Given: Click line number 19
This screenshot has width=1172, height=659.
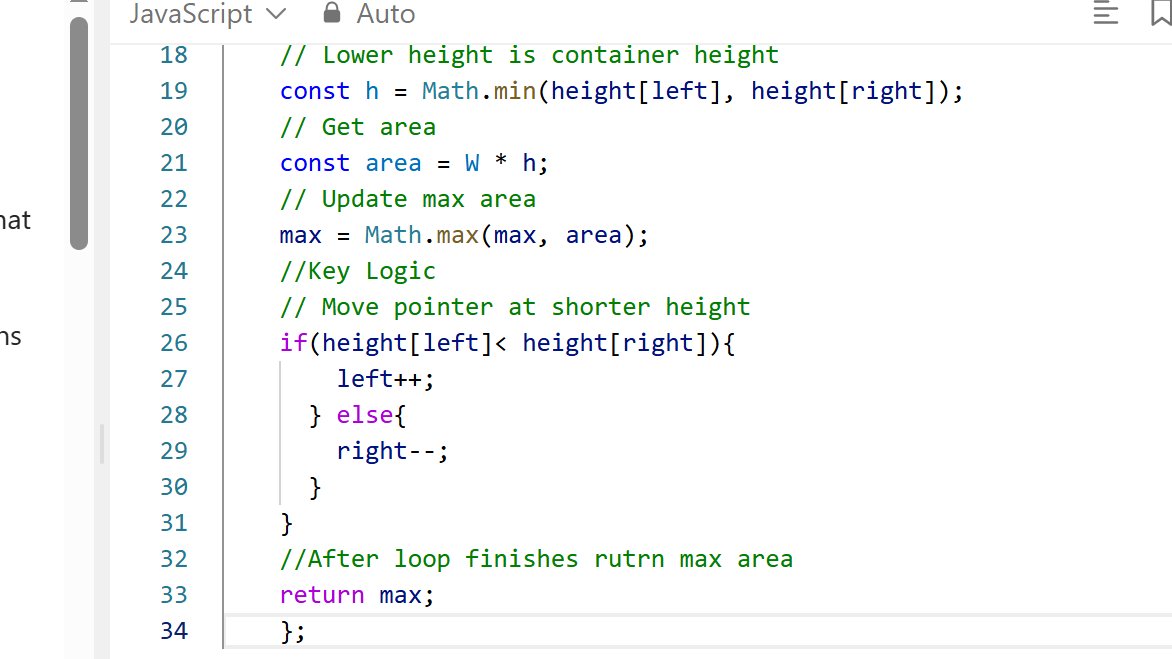Looking at the screenshot, I should [173, 90].
